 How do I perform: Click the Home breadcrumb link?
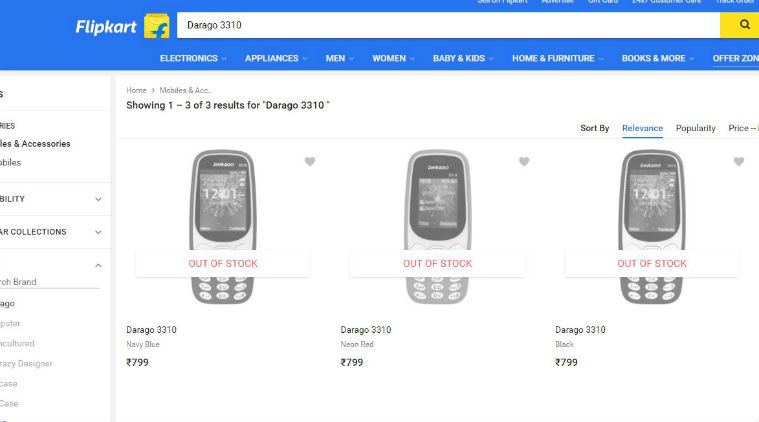136,90
